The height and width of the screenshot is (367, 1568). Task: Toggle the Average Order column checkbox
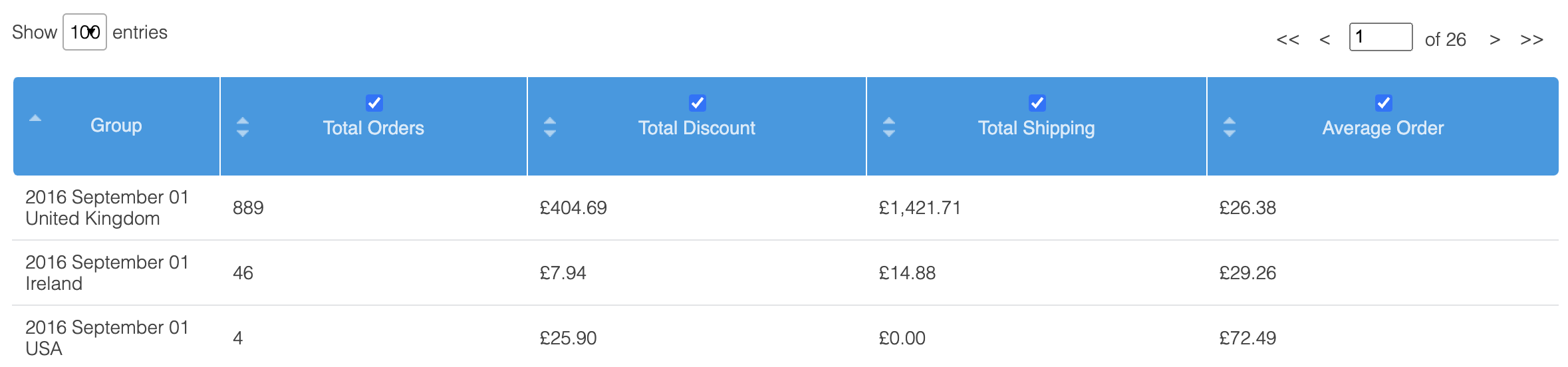[x=1384, y=103]
